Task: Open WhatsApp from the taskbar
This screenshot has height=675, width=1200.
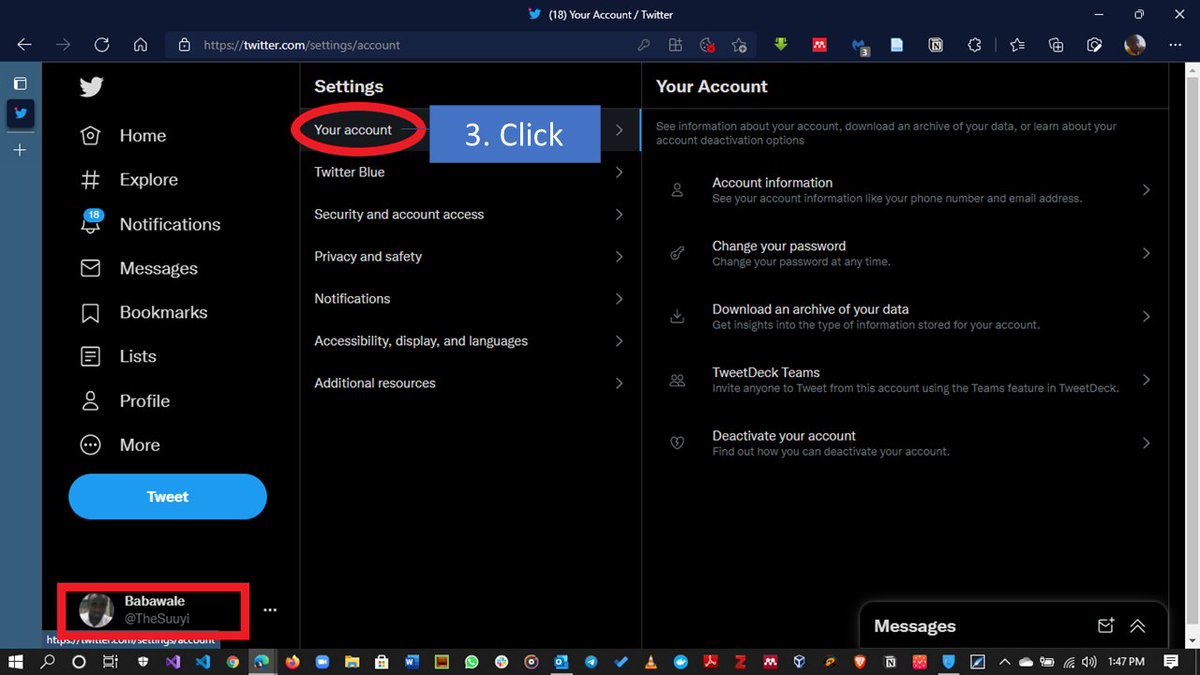Action: pyautogui.click(x=471, y=662)
